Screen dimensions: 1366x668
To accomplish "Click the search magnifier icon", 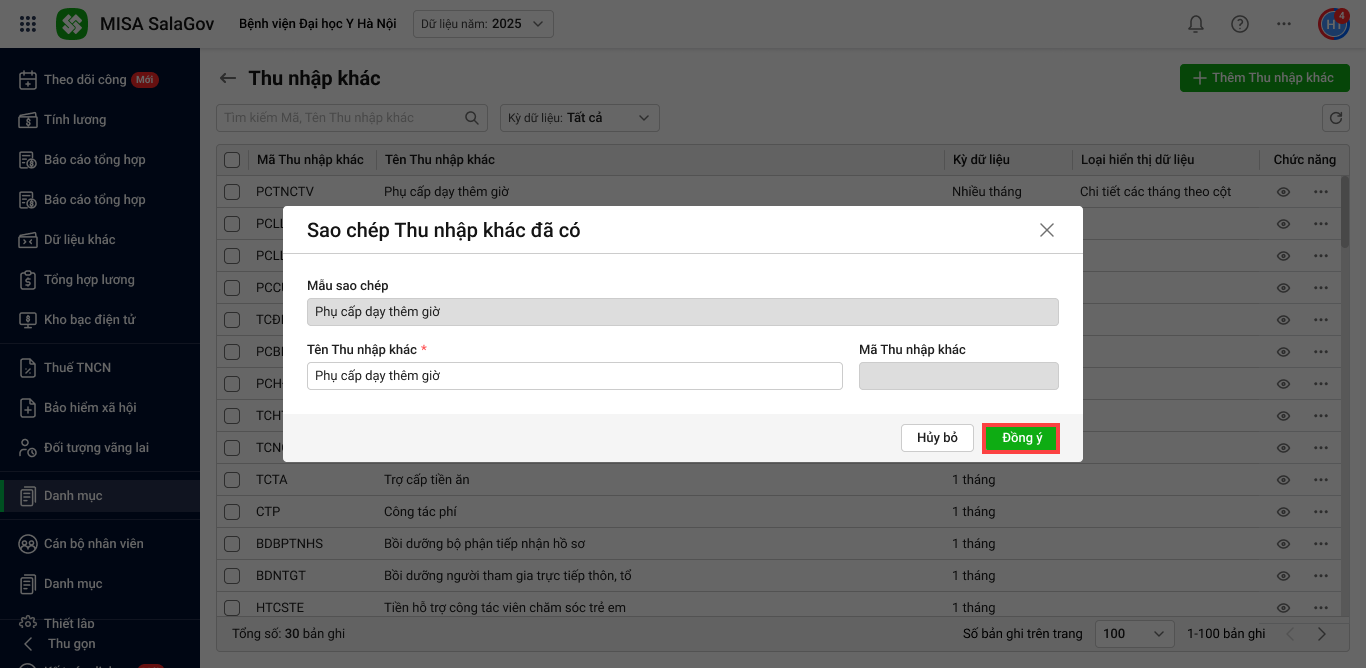I will pyautogui.click(x=472, y=118).
